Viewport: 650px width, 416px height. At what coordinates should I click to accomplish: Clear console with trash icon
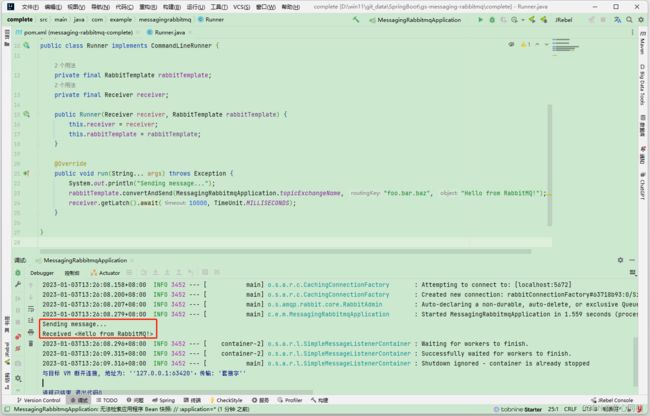[x=31, y=343]
